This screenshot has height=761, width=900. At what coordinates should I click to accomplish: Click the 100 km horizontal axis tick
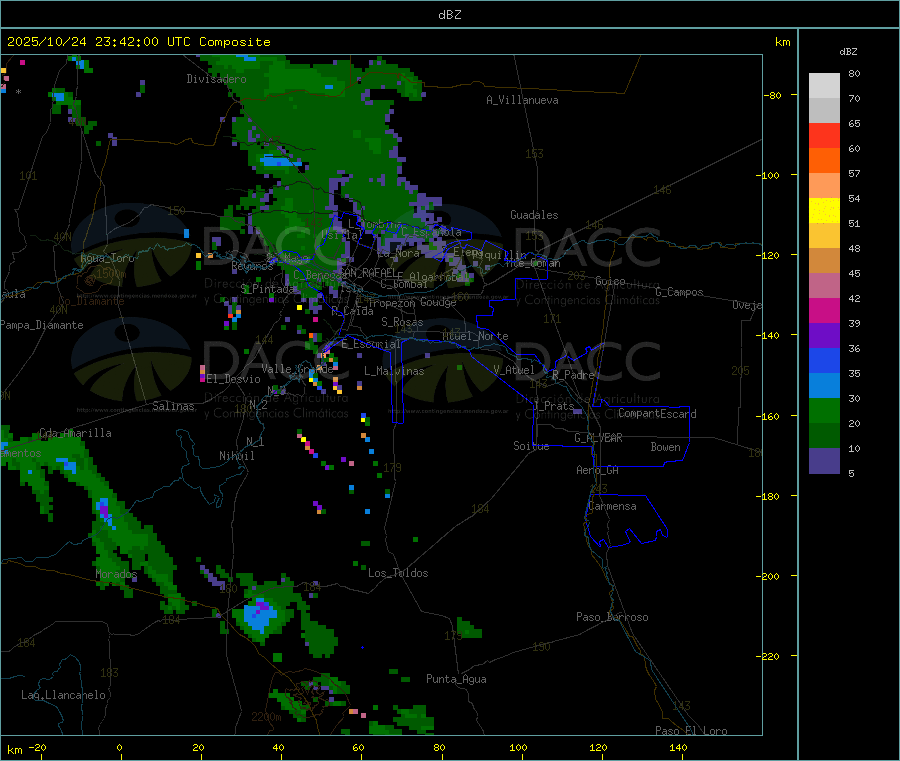[x=518, y=748]
